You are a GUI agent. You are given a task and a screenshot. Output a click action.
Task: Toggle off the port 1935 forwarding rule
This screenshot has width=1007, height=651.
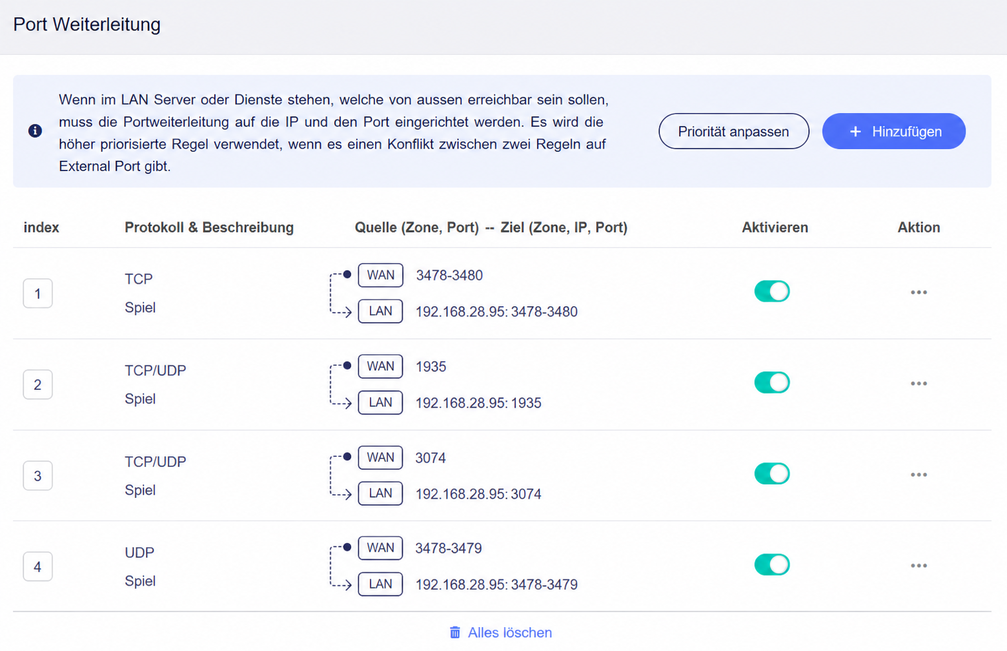pyautogui.click(x=771, y=383)
